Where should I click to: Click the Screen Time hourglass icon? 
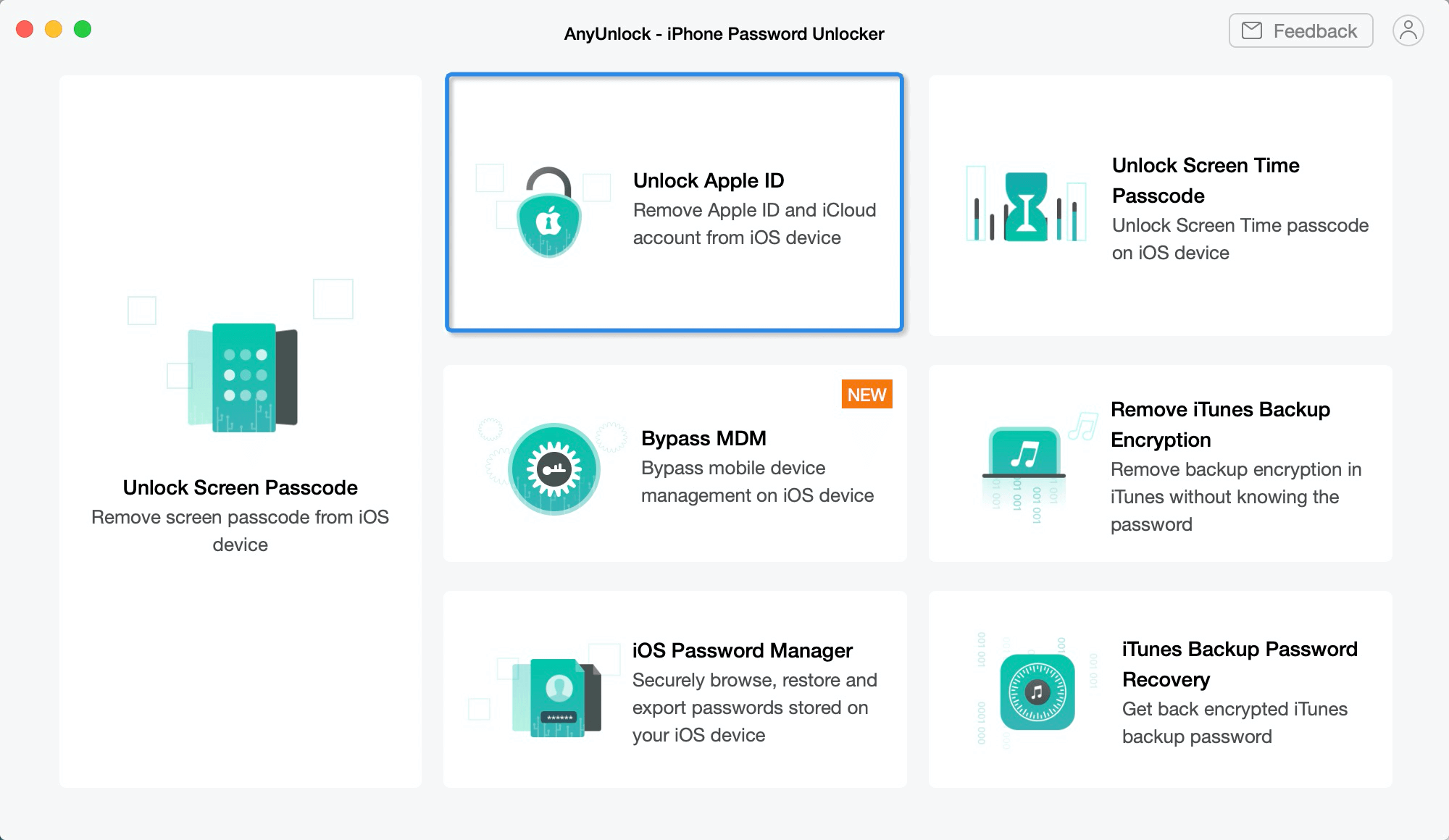1026,206
